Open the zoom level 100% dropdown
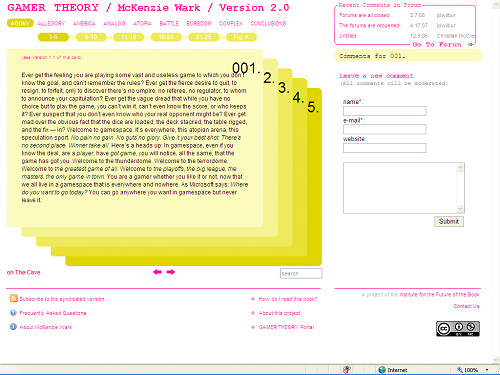The width and height of the screenshot is (500, 375). pyautogui.click(x=487, y=370)
